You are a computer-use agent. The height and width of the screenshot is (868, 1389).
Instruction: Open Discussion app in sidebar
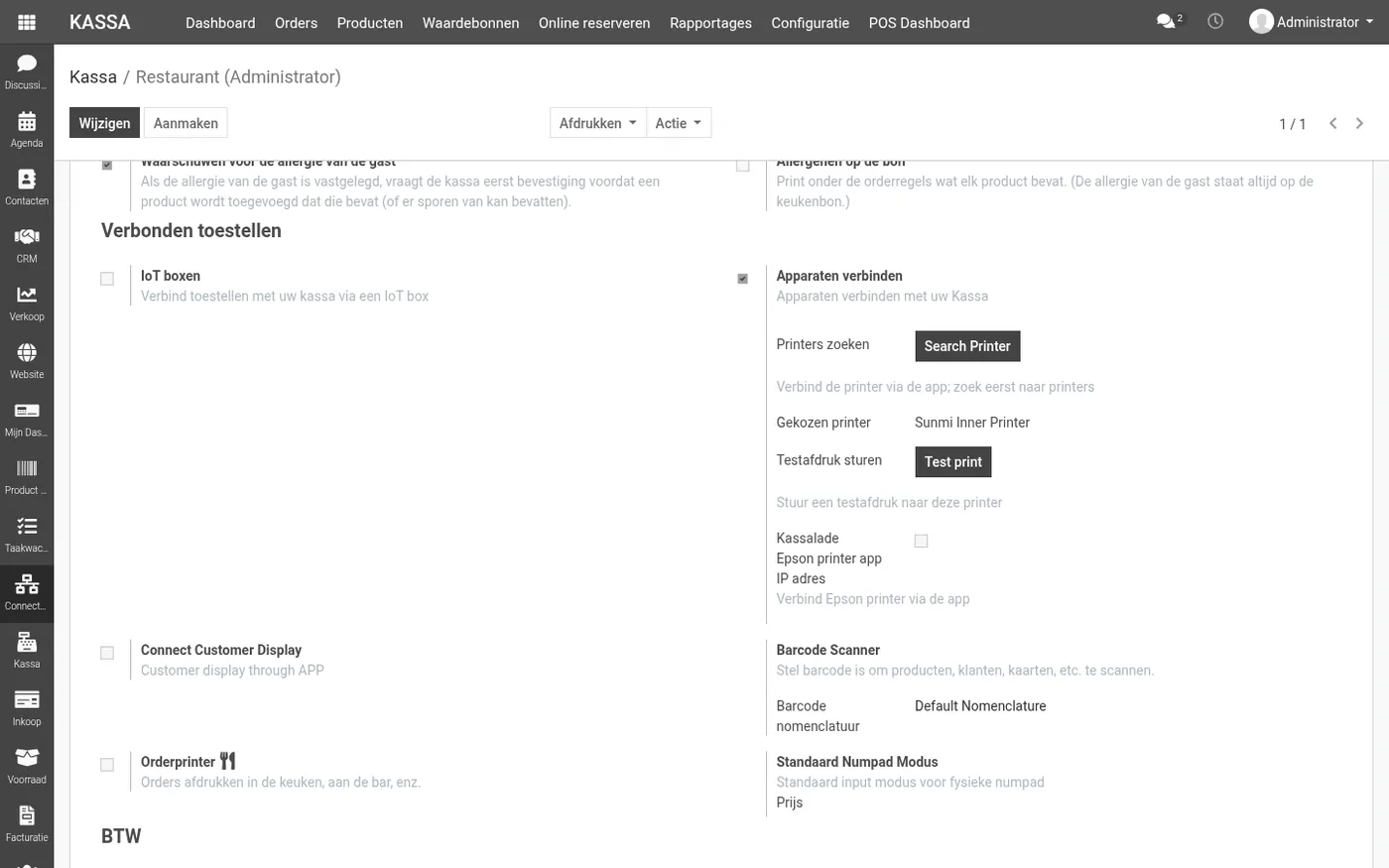pos(27,71)
